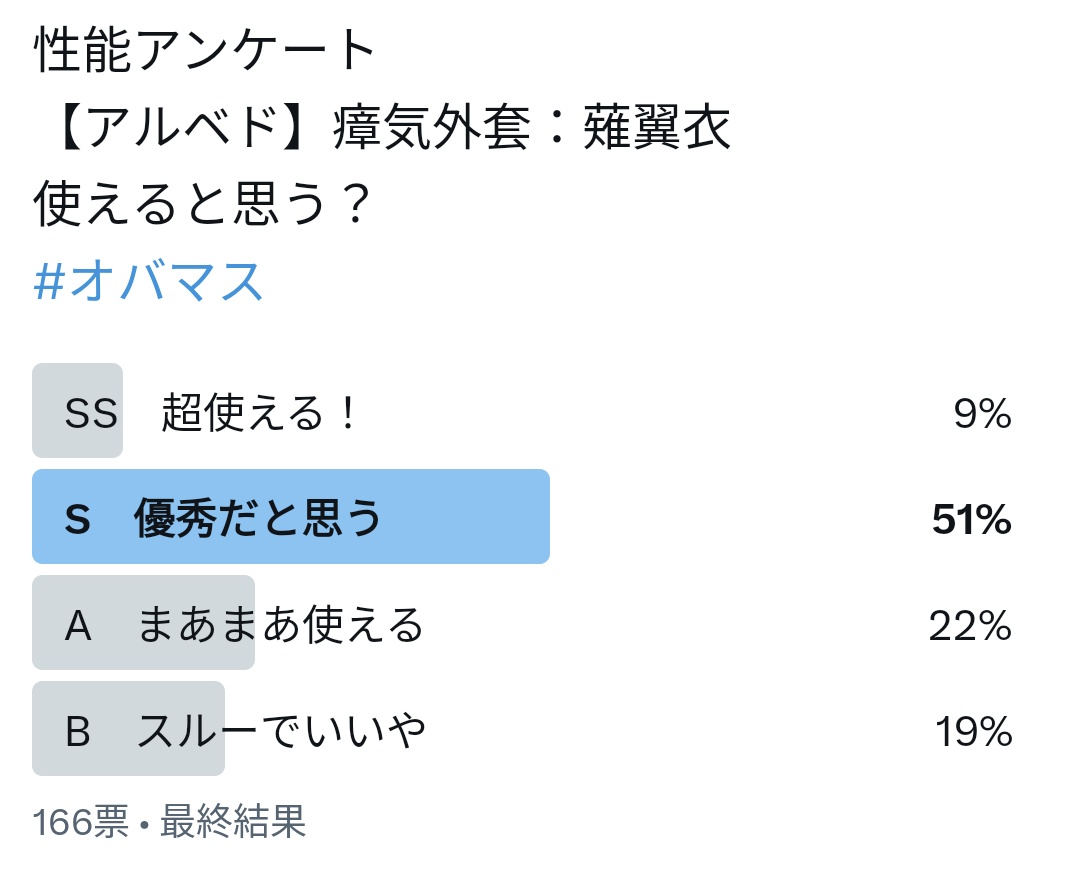Click the 【アルベド】瘴気外套：薤翼衣 text line
The height and width of the screenshot is (871, 1080).
(391, 127)
